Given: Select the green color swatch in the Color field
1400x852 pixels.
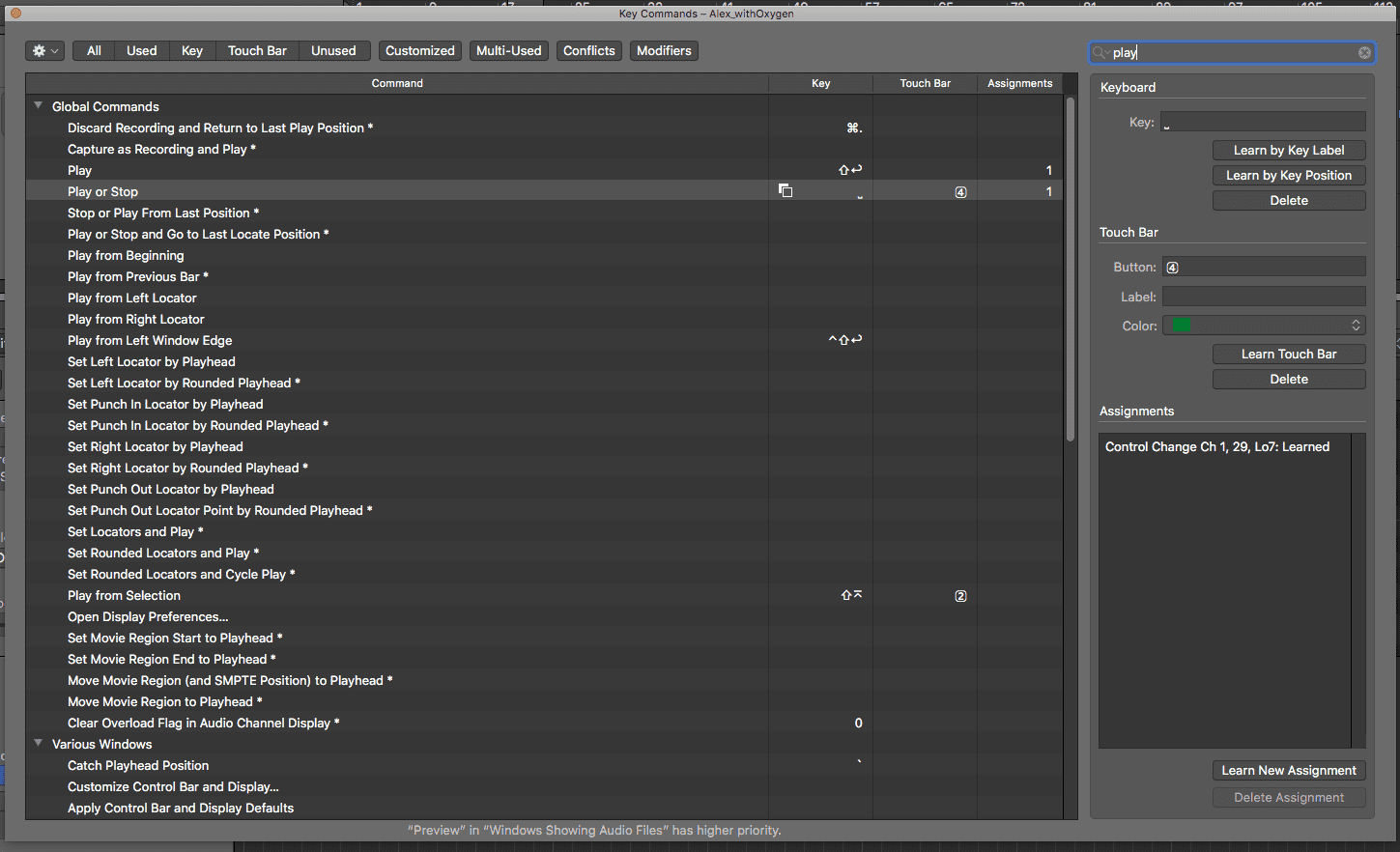Looking at the screenshot, I should 1181,325.
